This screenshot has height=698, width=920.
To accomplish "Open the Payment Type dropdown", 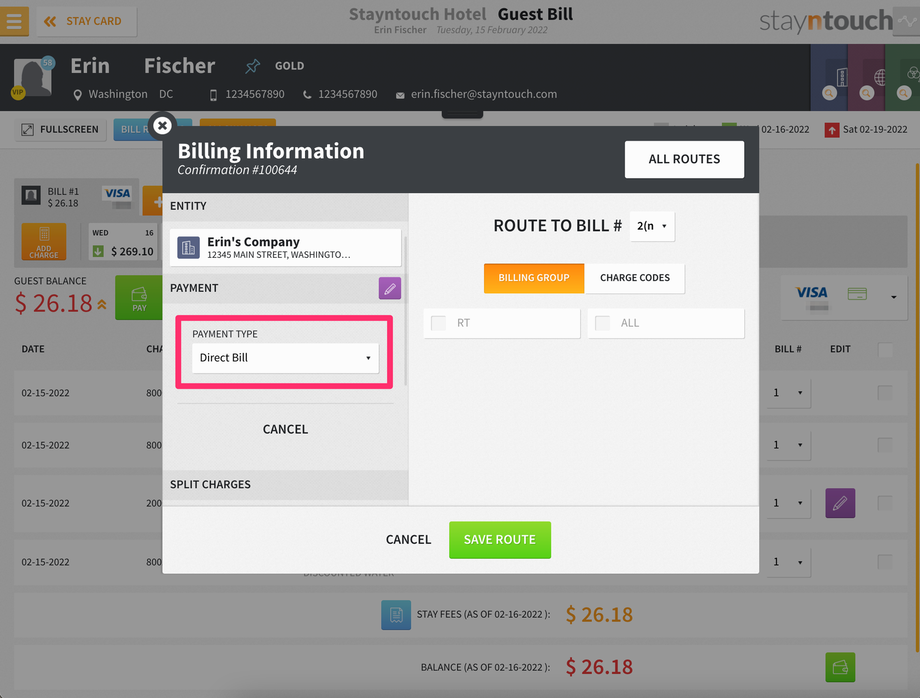I will coord(285,358).
